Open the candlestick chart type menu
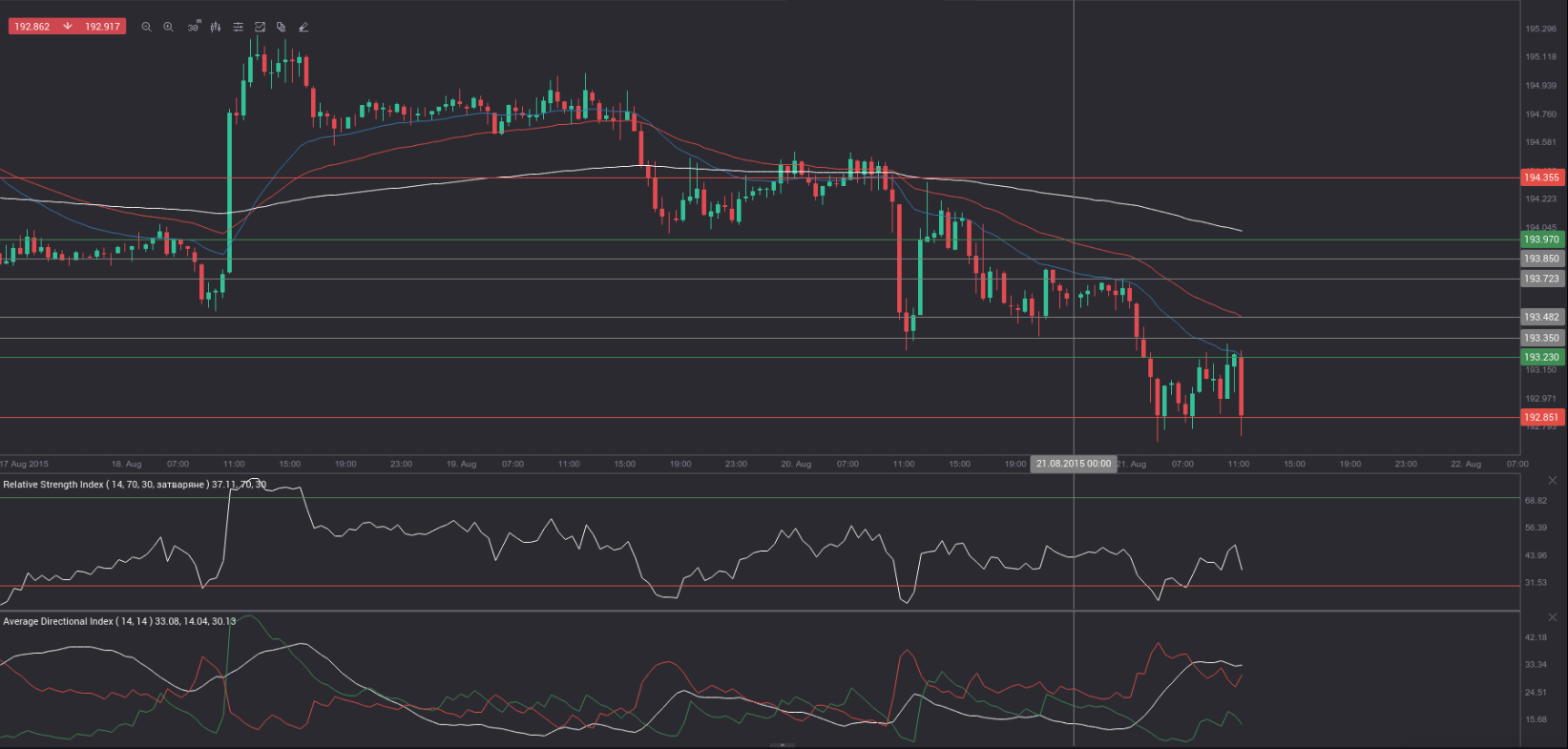Viewport: 1568px width, 749px height. (x=216, y=27)
